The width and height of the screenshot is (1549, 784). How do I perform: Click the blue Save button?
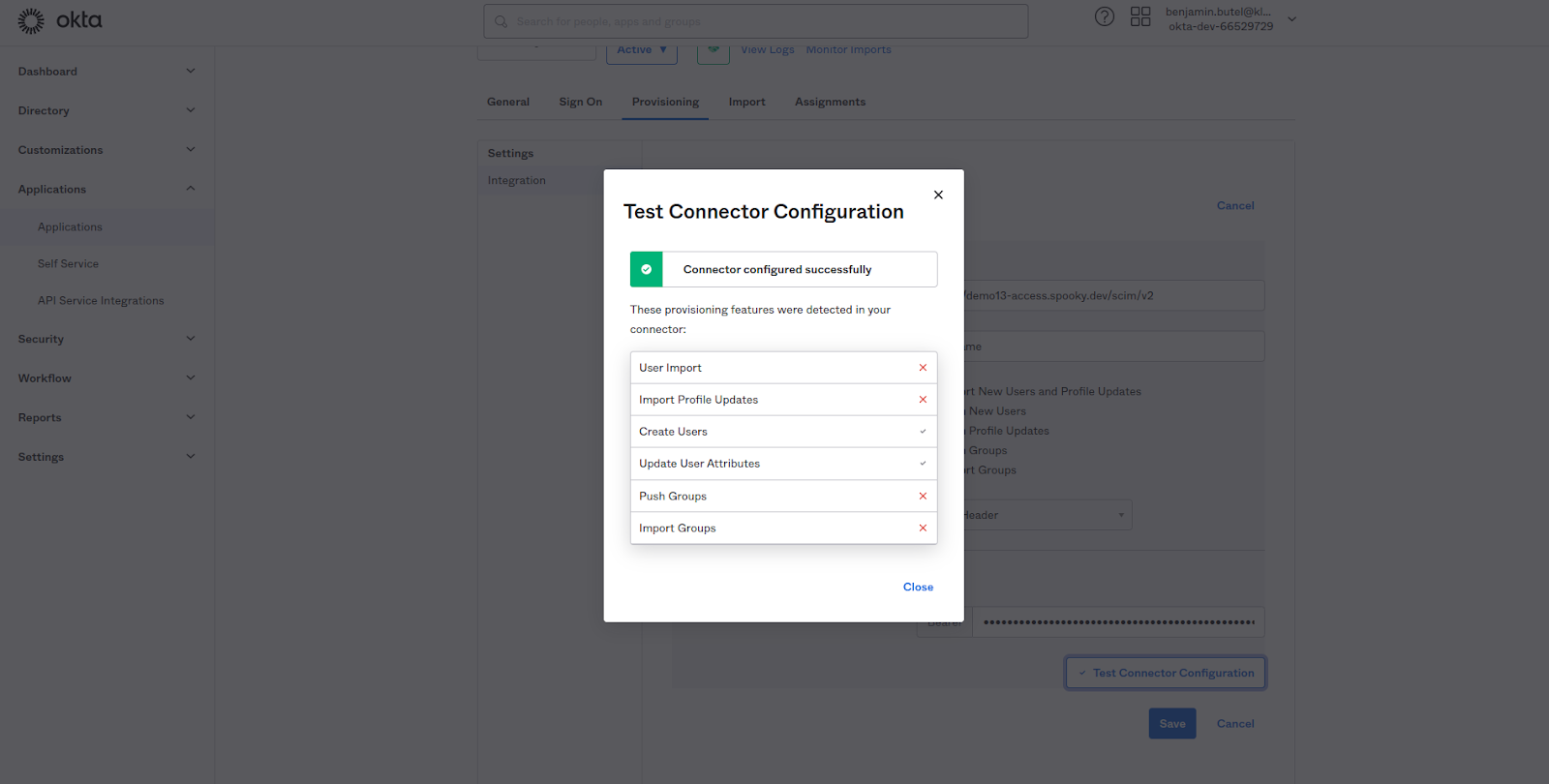coord(1171,723)
